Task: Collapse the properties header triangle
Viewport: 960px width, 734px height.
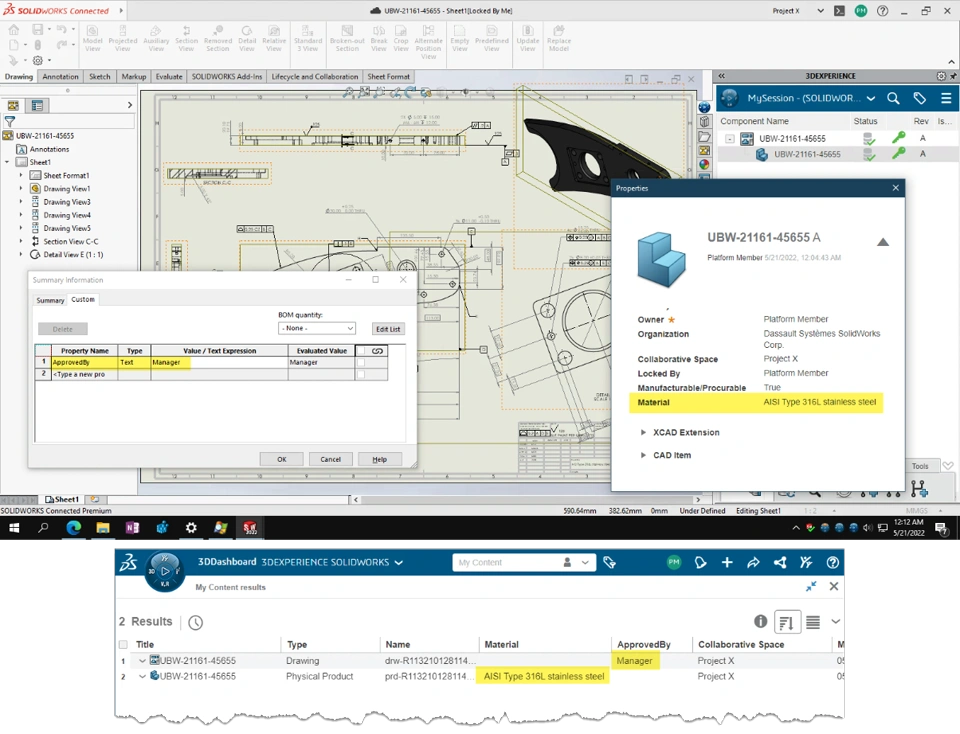Action: (882, 242)
